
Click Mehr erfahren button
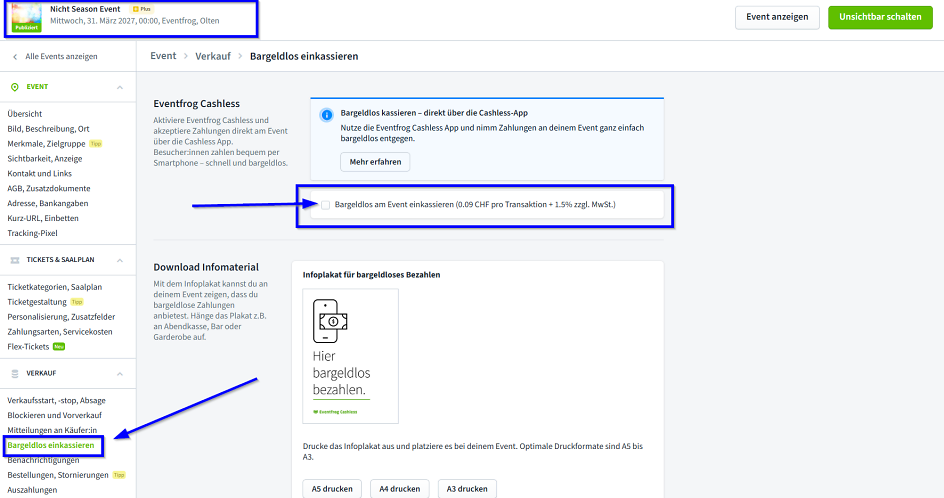375,162
